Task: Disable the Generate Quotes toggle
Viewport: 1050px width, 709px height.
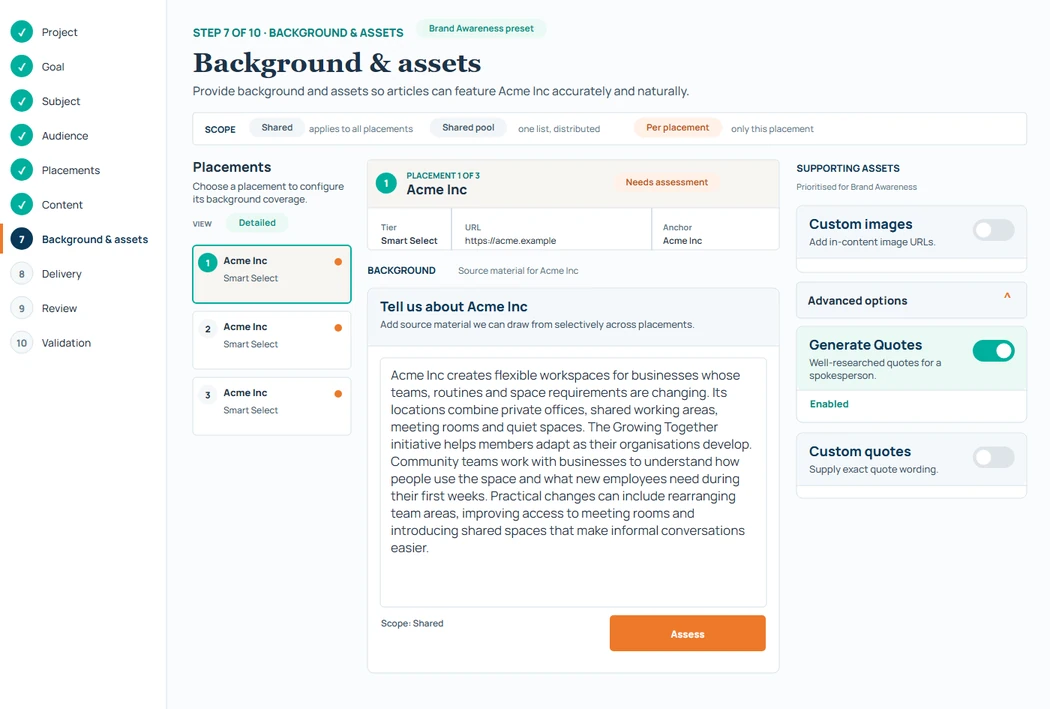Action: [994, 351]
